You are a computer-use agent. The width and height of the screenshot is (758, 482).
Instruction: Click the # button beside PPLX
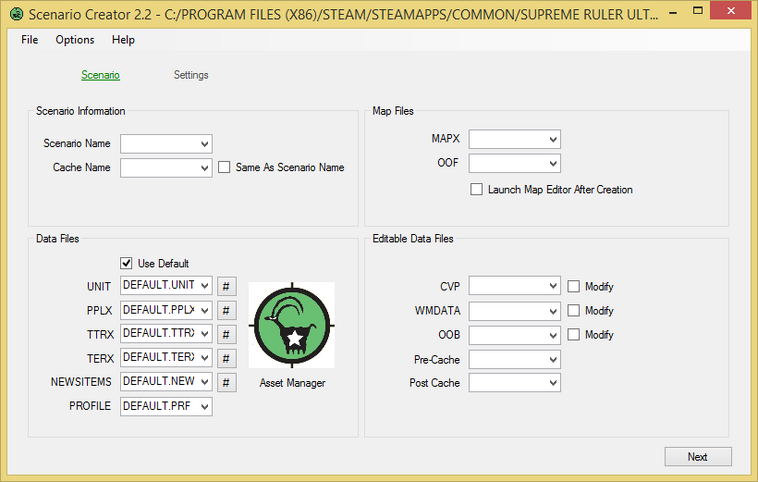(226, 310)
